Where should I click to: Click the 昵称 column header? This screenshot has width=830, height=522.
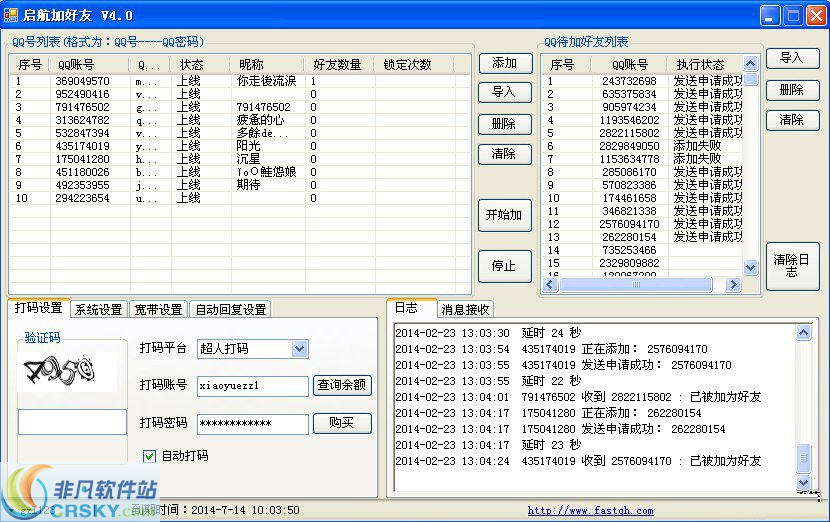267,65
